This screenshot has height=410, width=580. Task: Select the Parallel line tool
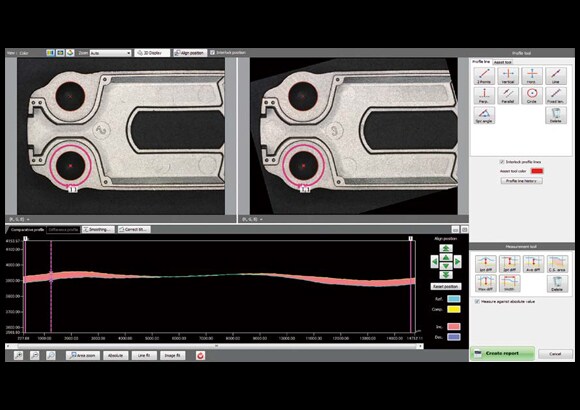click(508, 95)
